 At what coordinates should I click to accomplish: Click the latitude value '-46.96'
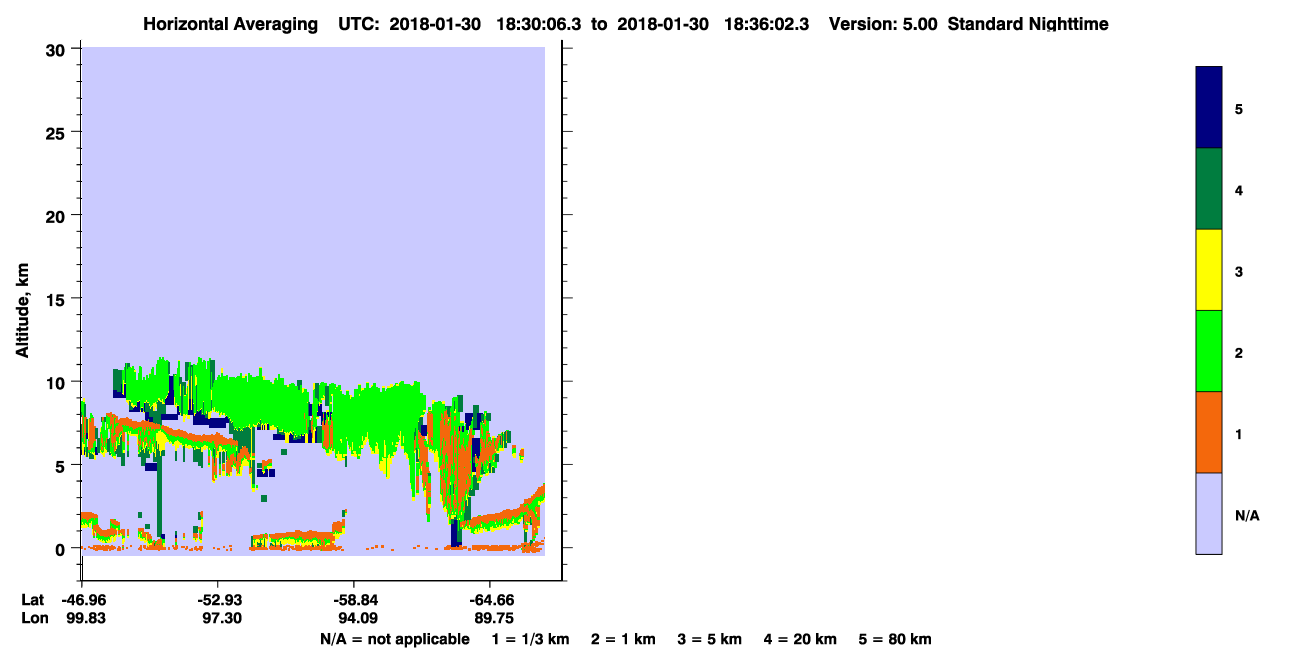[81, 600]
